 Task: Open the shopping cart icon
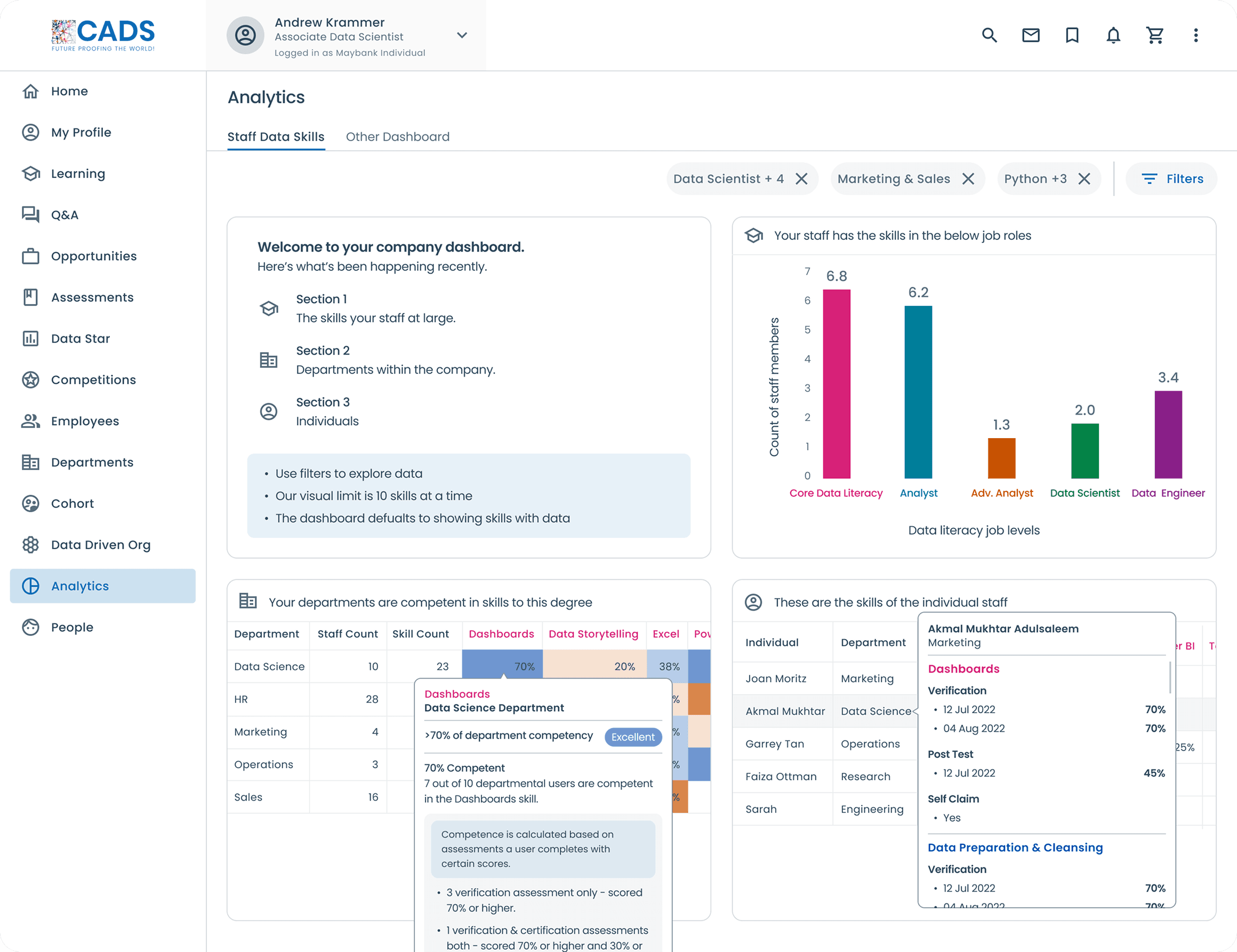click(1154, 35)
